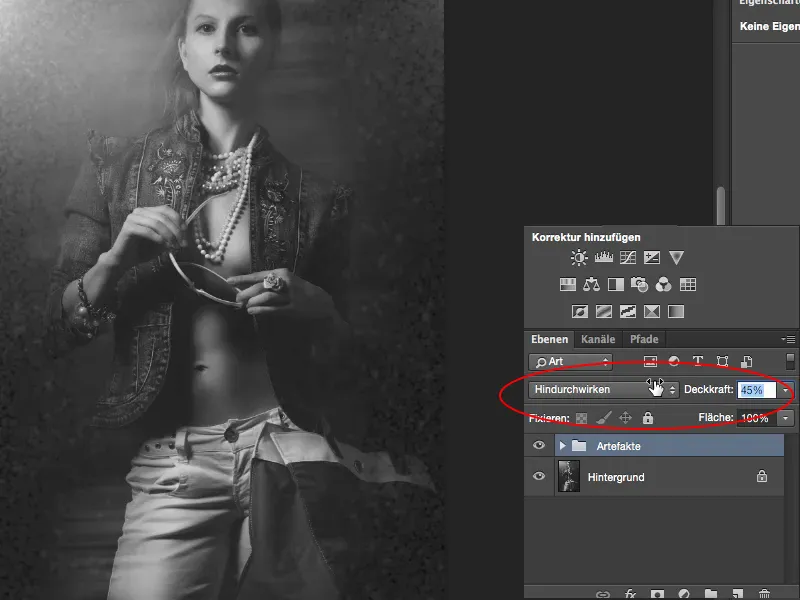Open the Art filter type dropdown

coord(570,362)
